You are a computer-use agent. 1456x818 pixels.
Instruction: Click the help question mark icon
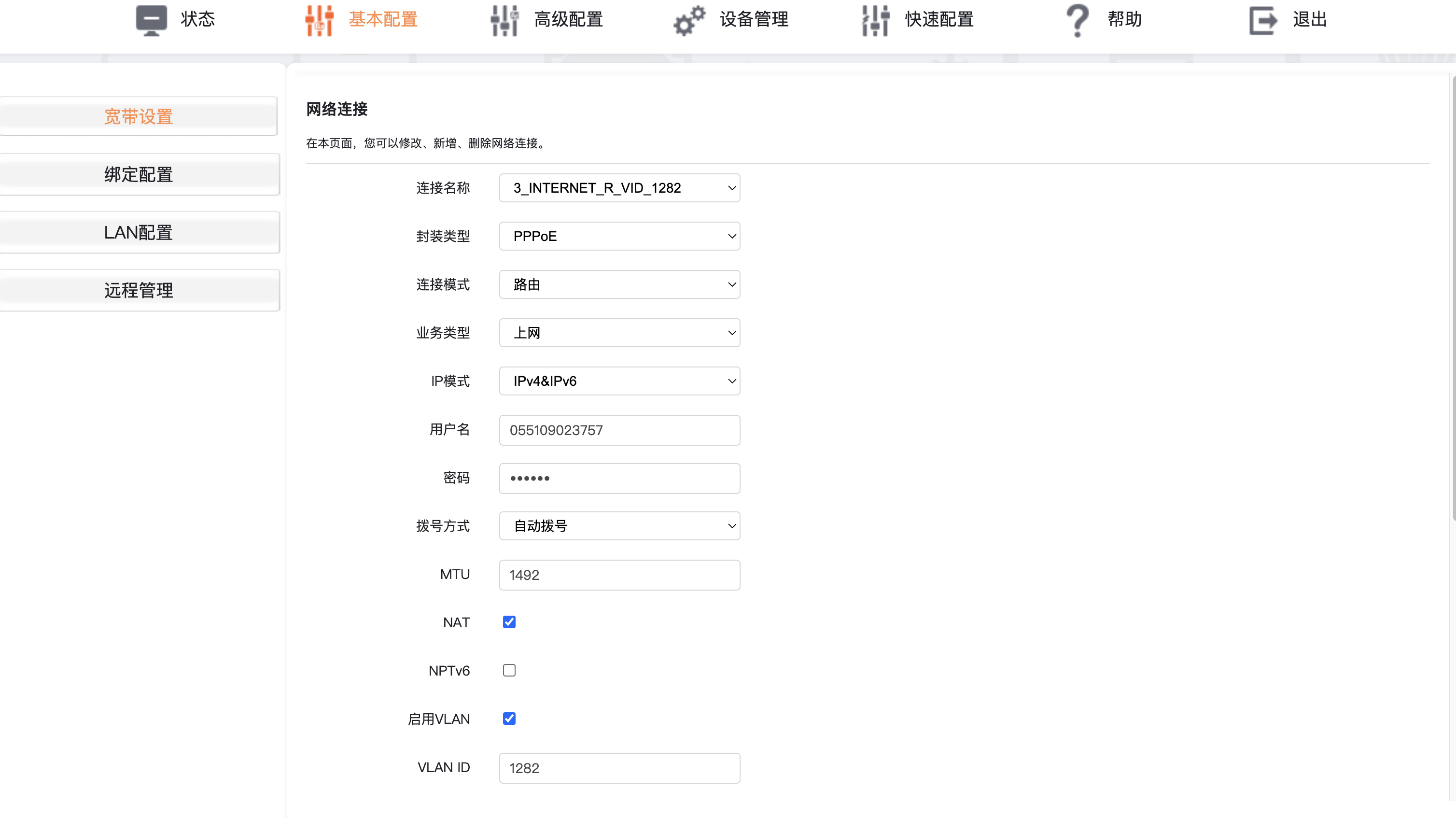point(1078,20)
